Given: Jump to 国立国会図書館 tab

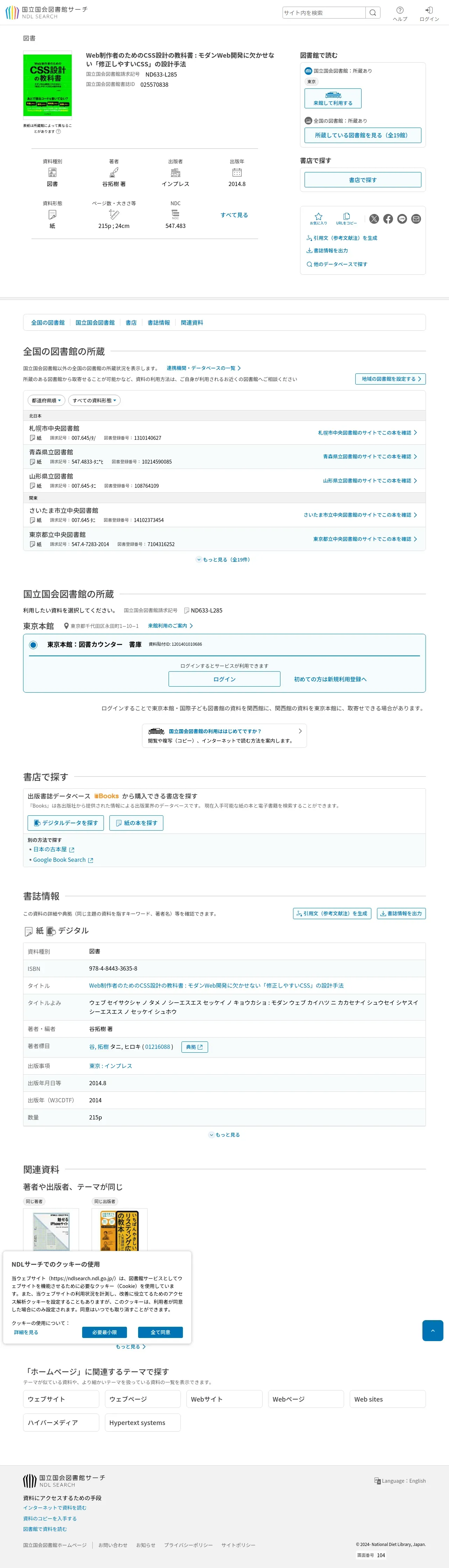Looking at the screenshot, I should [x=95, y=323].
